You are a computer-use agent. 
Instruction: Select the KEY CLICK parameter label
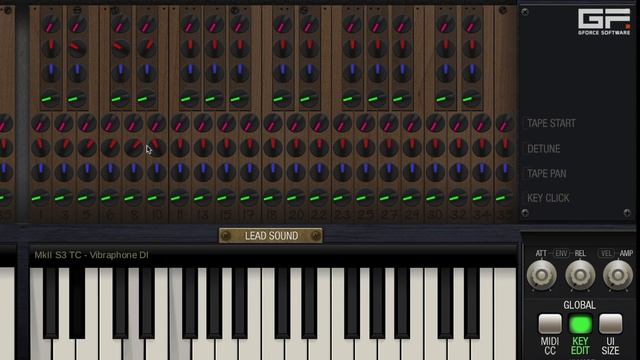tap(548, 198)
